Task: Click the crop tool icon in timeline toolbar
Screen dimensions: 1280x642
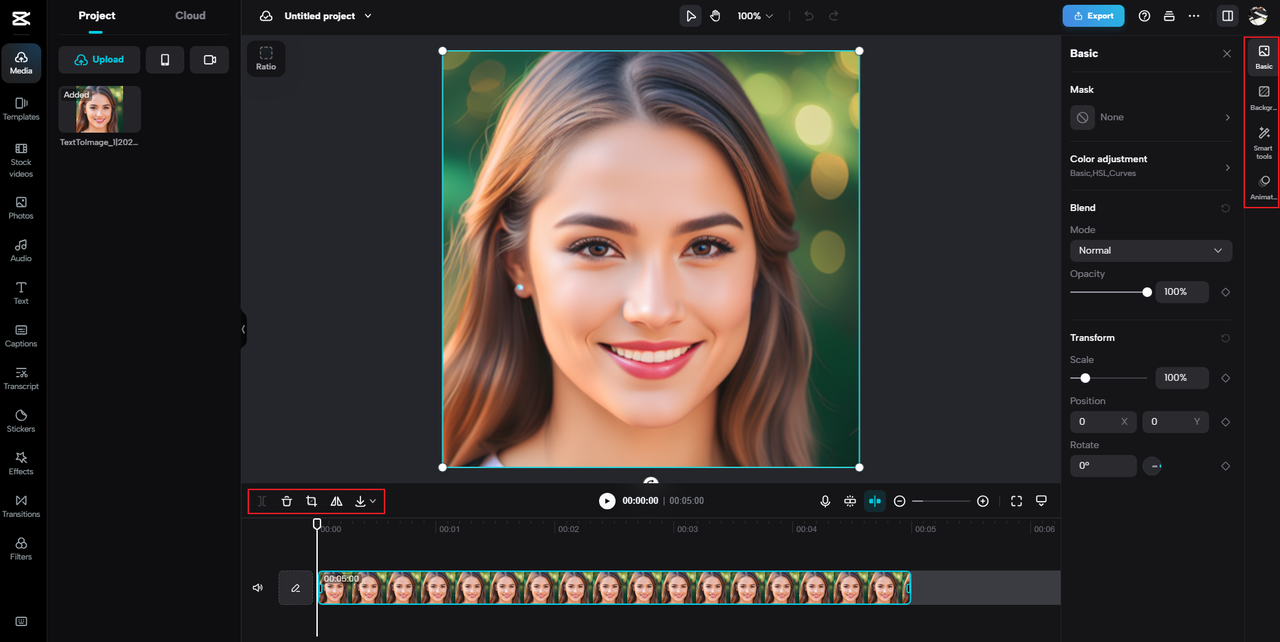Action: tap(311, 501)
